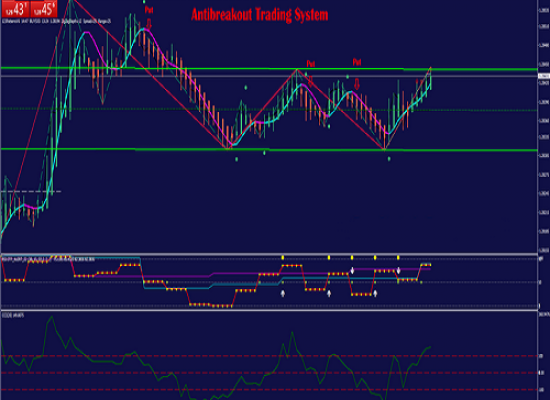Select the red down arrow below the topmost Put label
The image size is (550, 400).
pyautogui.click(x=149, y=24)
